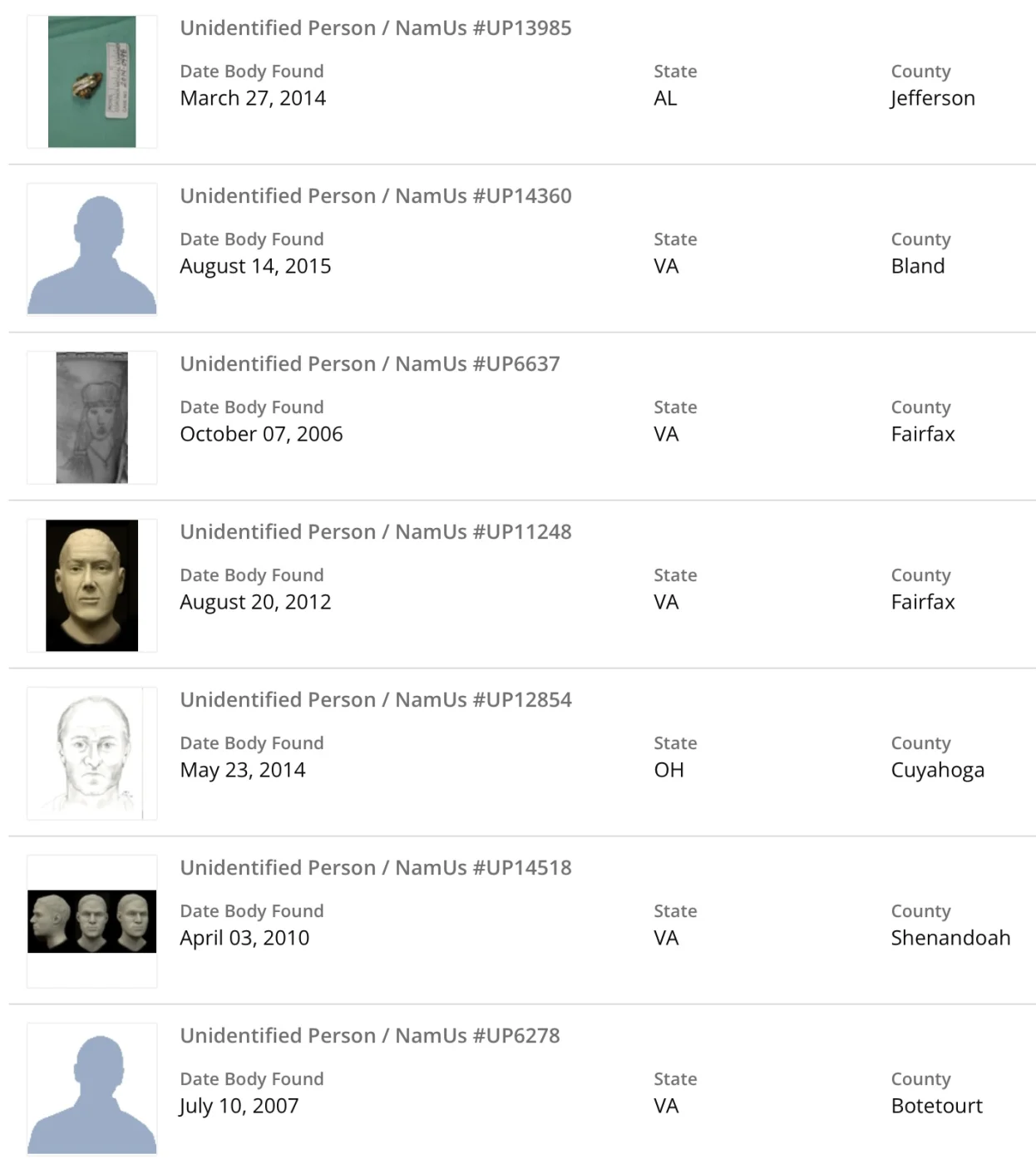Click the Jefferson county value
Screen dimensions: 1036x1164
[932, 98]
